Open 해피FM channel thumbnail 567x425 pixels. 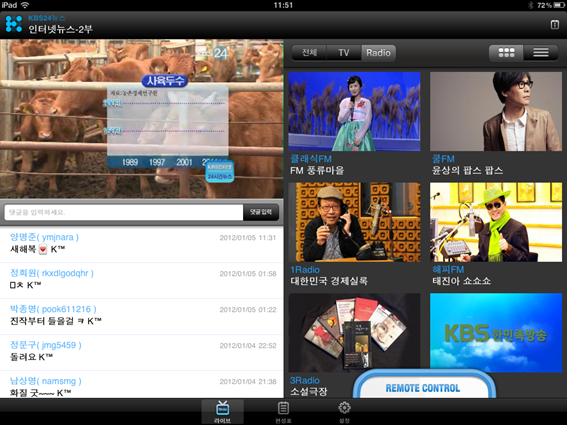496,222
